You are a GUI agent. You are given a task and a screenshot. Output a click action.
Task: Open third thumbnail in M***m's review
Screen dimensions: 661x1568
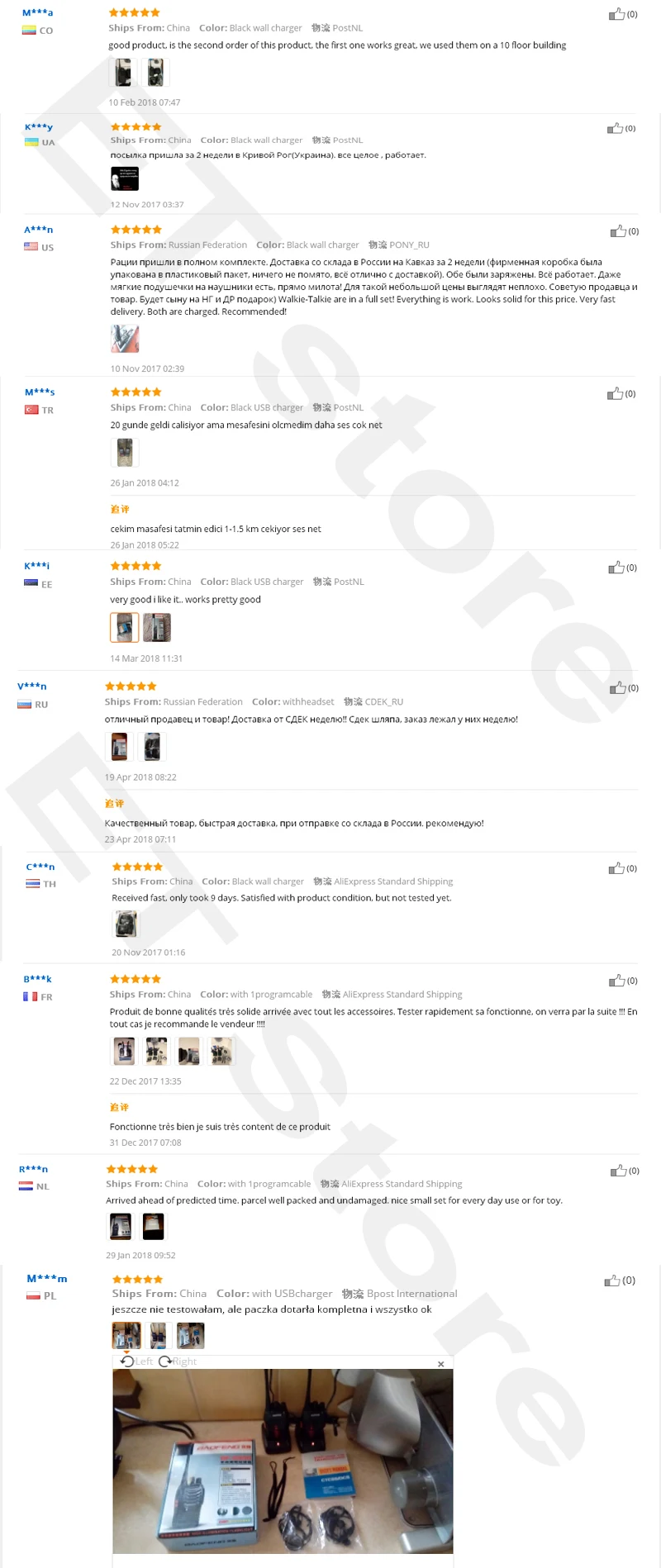pyautogui.click(x=190, y=1336)
